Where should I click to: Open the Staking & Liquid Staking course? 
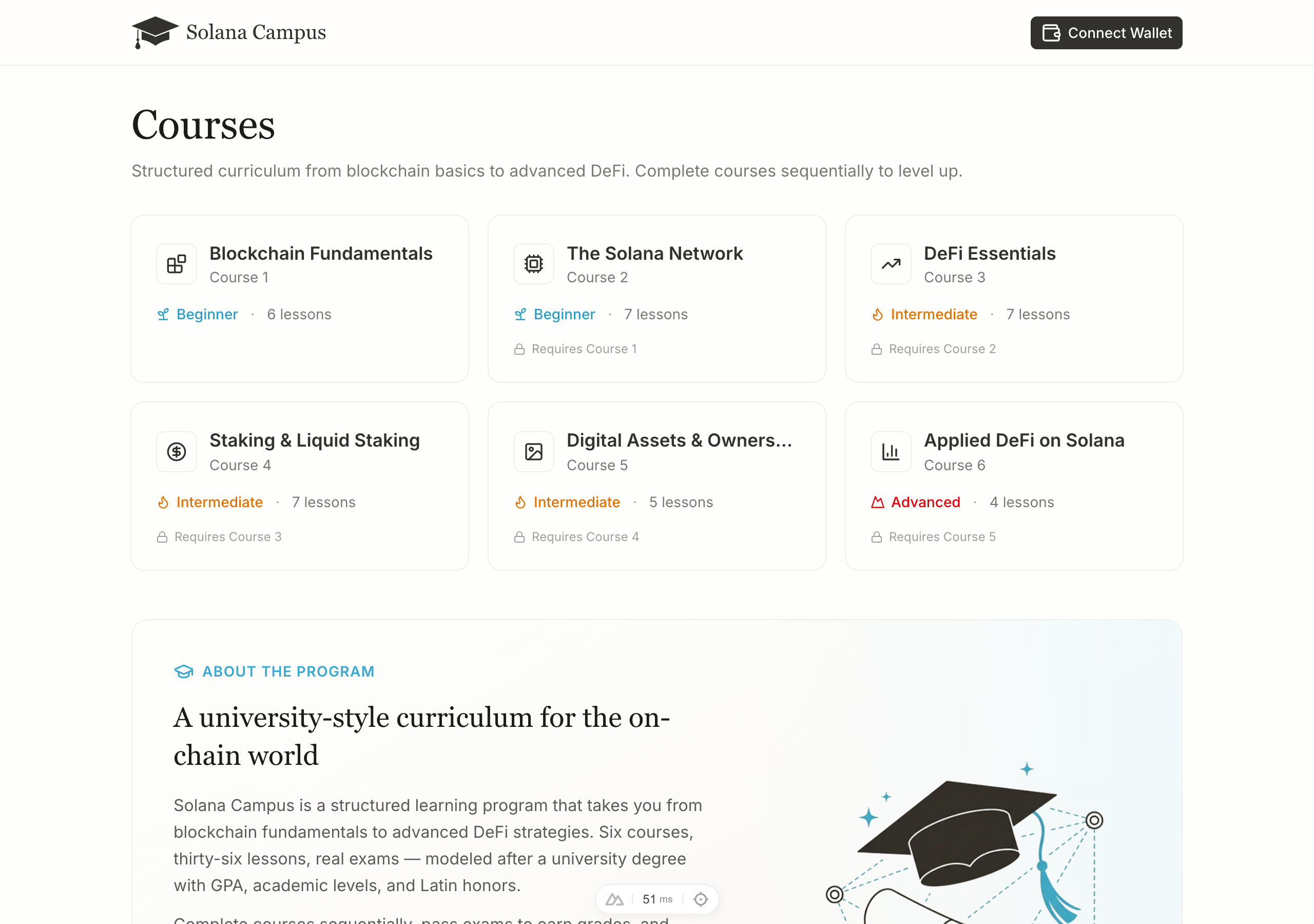click(x=299, y=486)
